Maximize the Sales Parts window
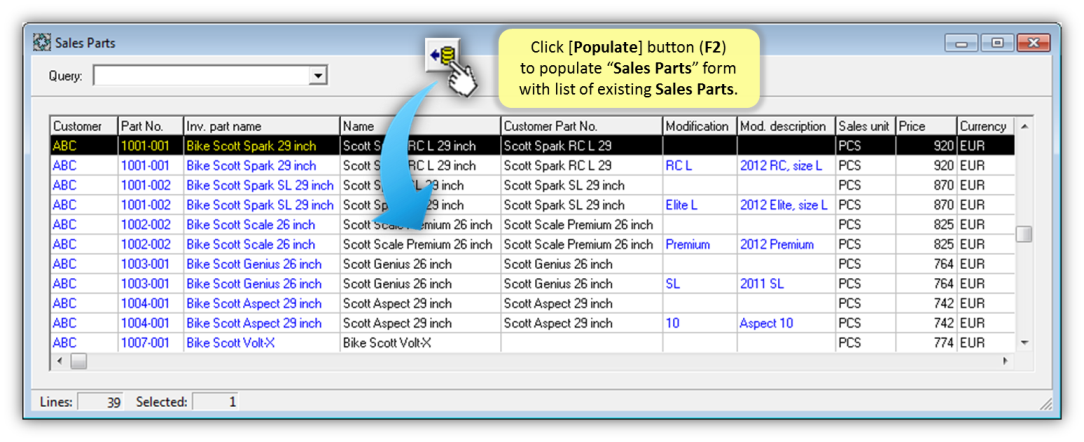This screenshot has height=442, width=1084. coord(997,43)
